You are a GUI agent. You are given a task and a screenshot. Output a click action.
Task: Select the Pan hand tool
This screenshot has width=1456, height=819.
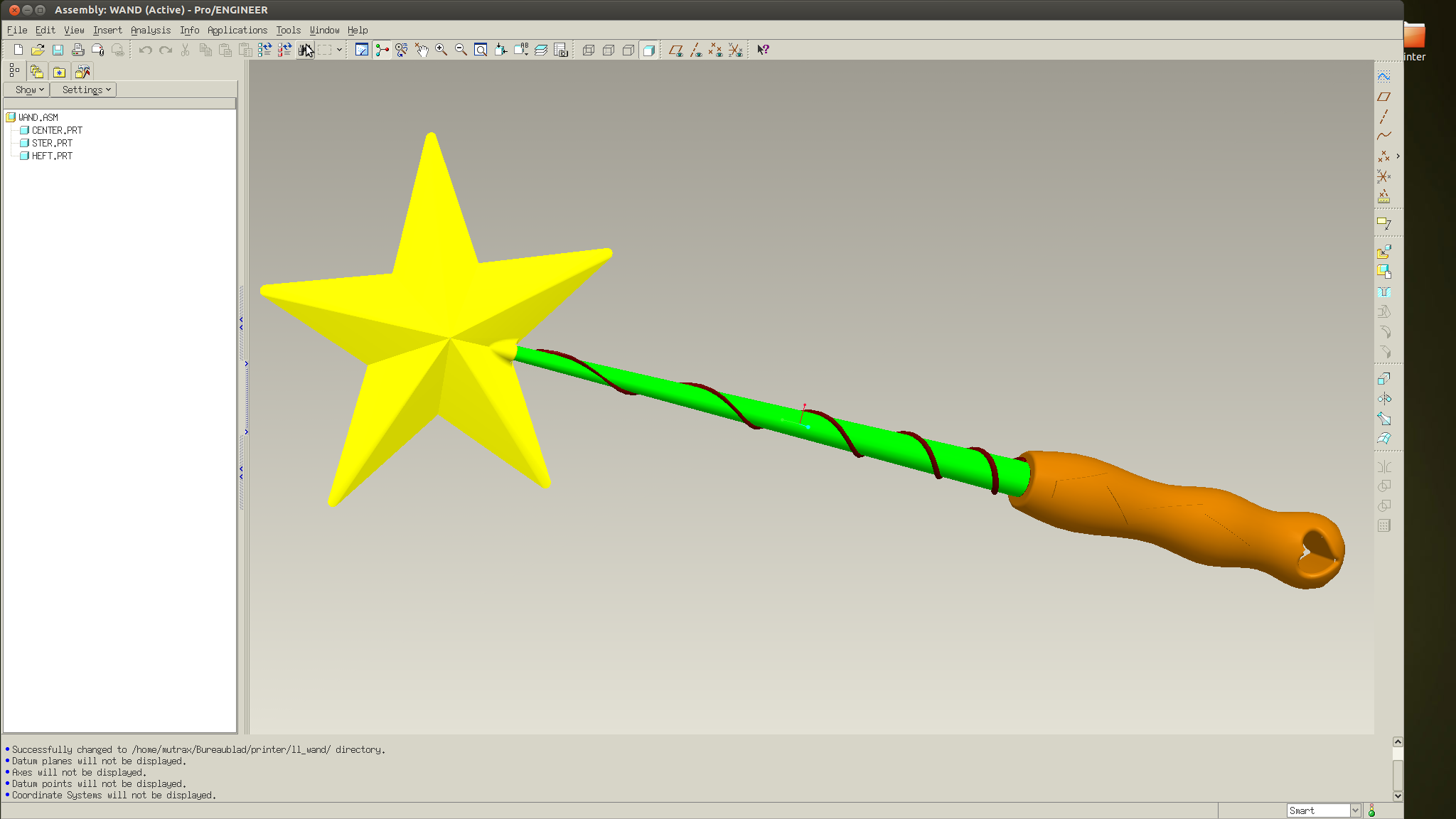(x=422, y=50)
